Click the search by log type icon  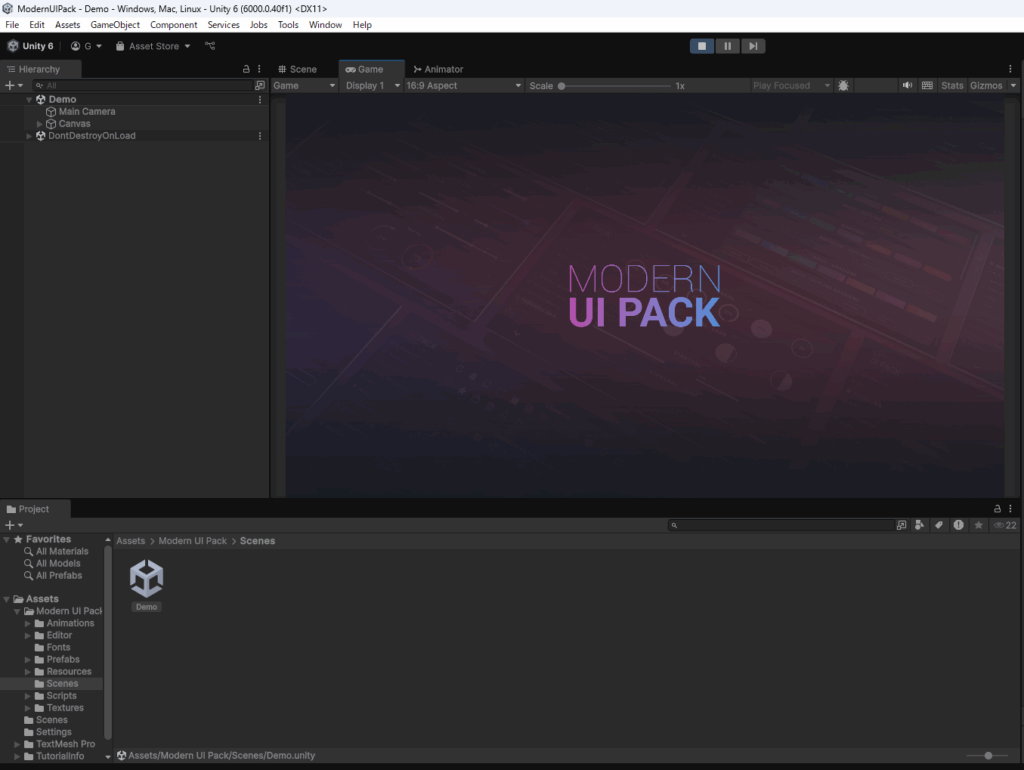pos(959,525)
